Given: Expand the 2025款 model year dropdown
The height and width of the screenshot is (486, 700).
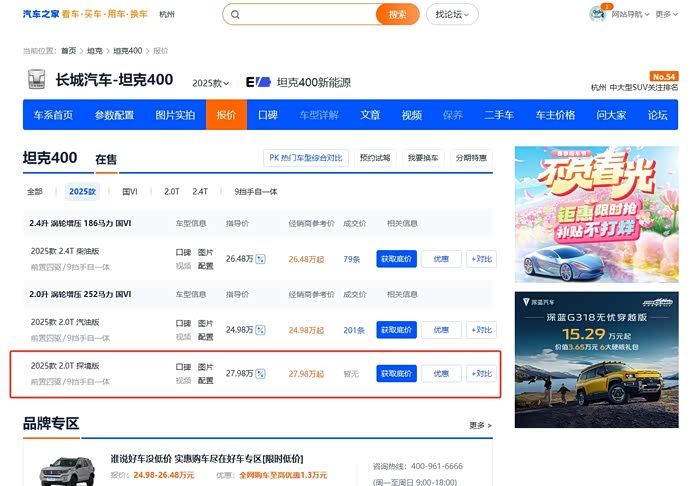Looking at the screenshot, I should pos(211,83).
